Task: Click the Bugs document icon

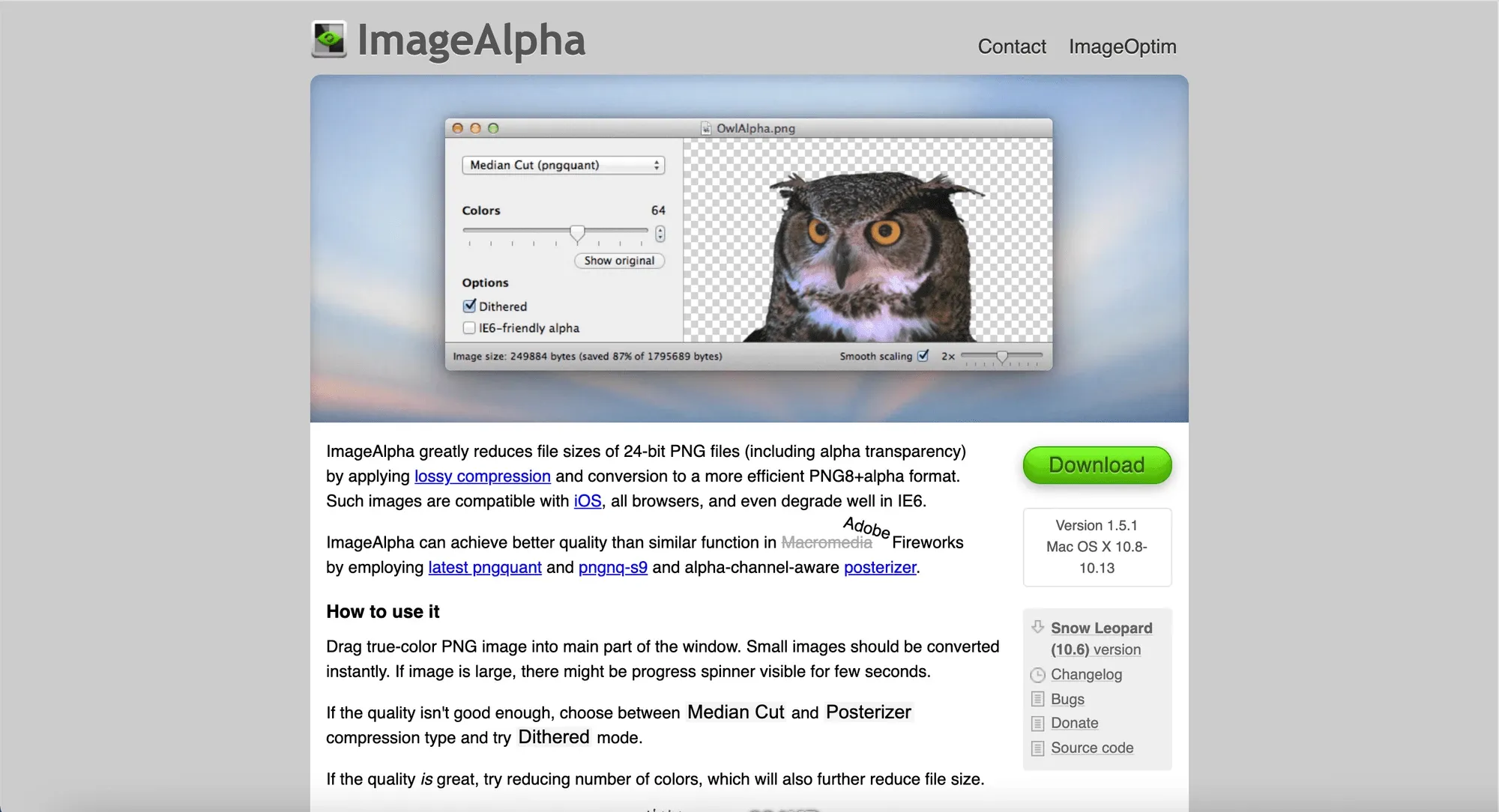Action: click(x=1037, y=699)
